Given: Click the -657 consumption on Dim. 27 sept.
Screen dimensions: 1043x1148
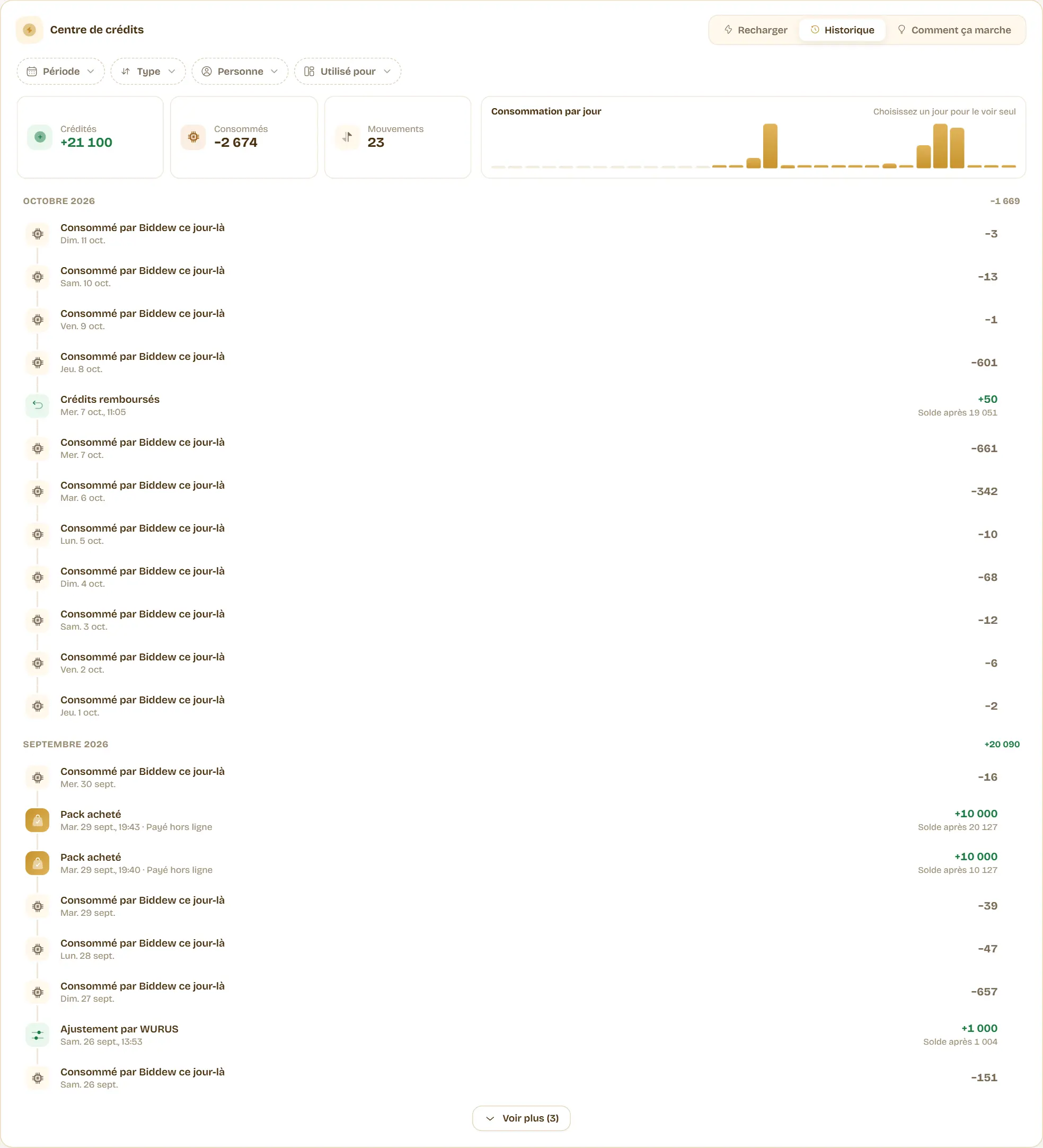Looking at the screenshot, I should (984, 992).
